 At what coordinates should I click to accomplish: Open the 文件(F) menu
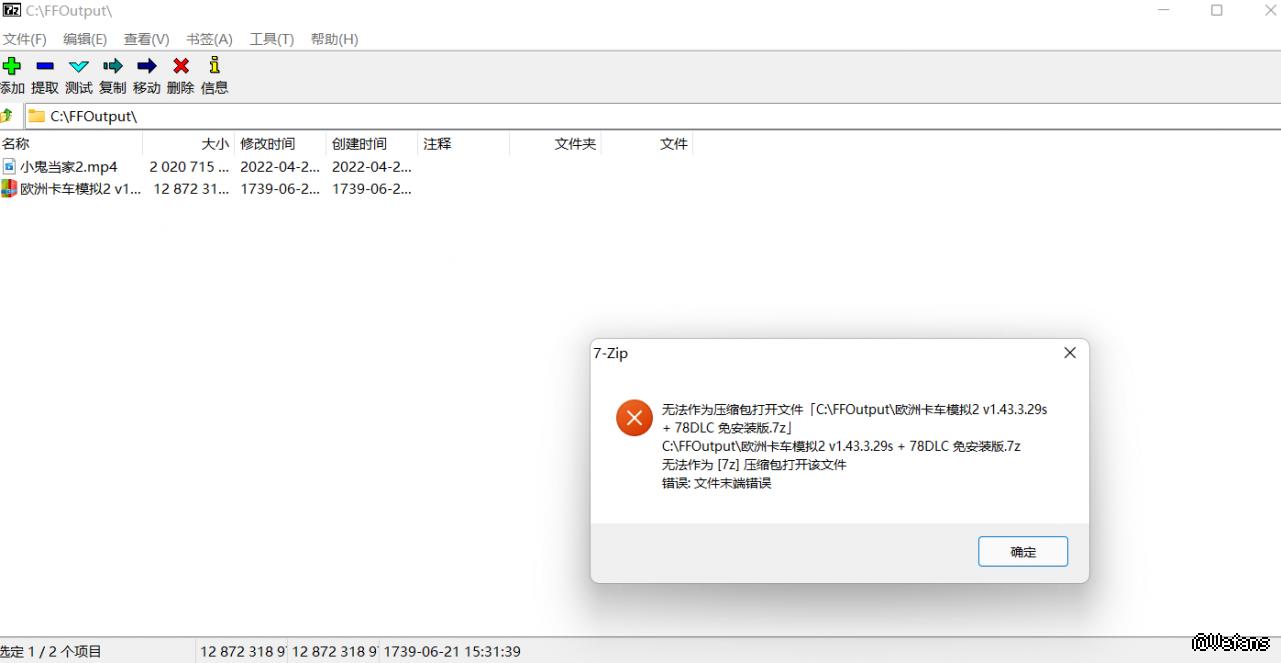24,39
